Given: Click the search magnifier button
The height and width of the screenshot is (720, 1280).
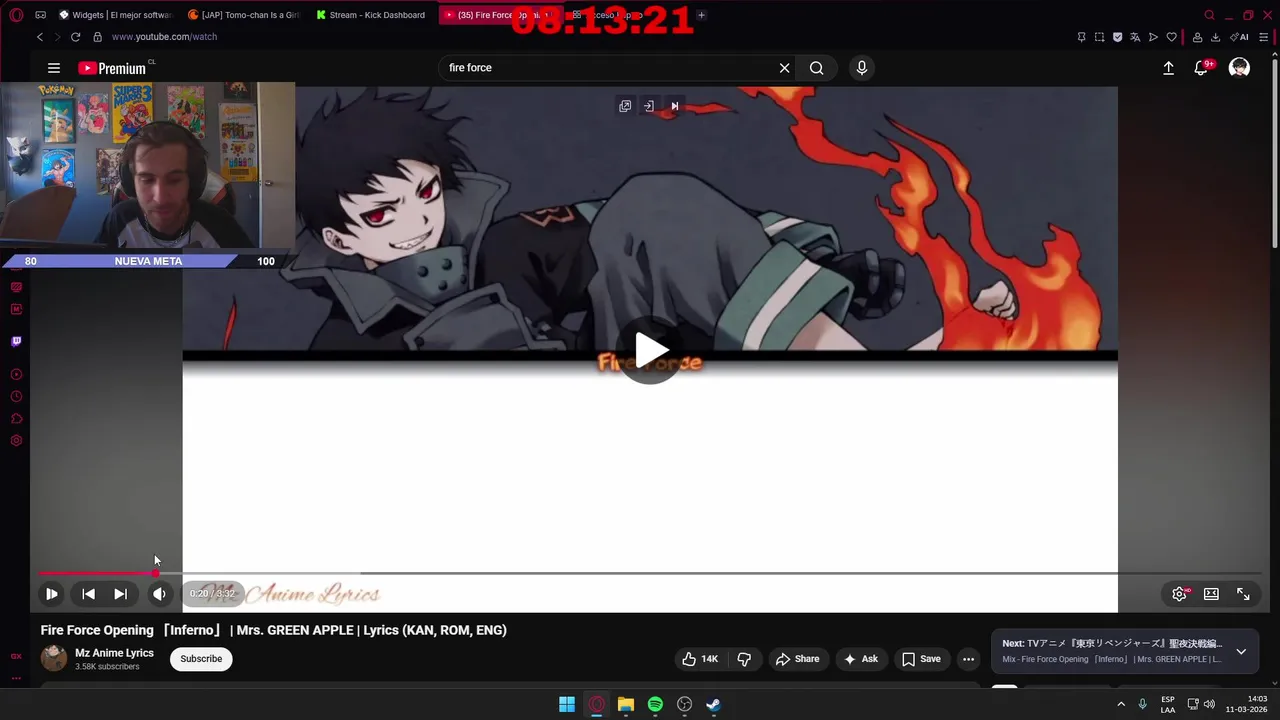Looking at the screenshot, I should [817, 68].
